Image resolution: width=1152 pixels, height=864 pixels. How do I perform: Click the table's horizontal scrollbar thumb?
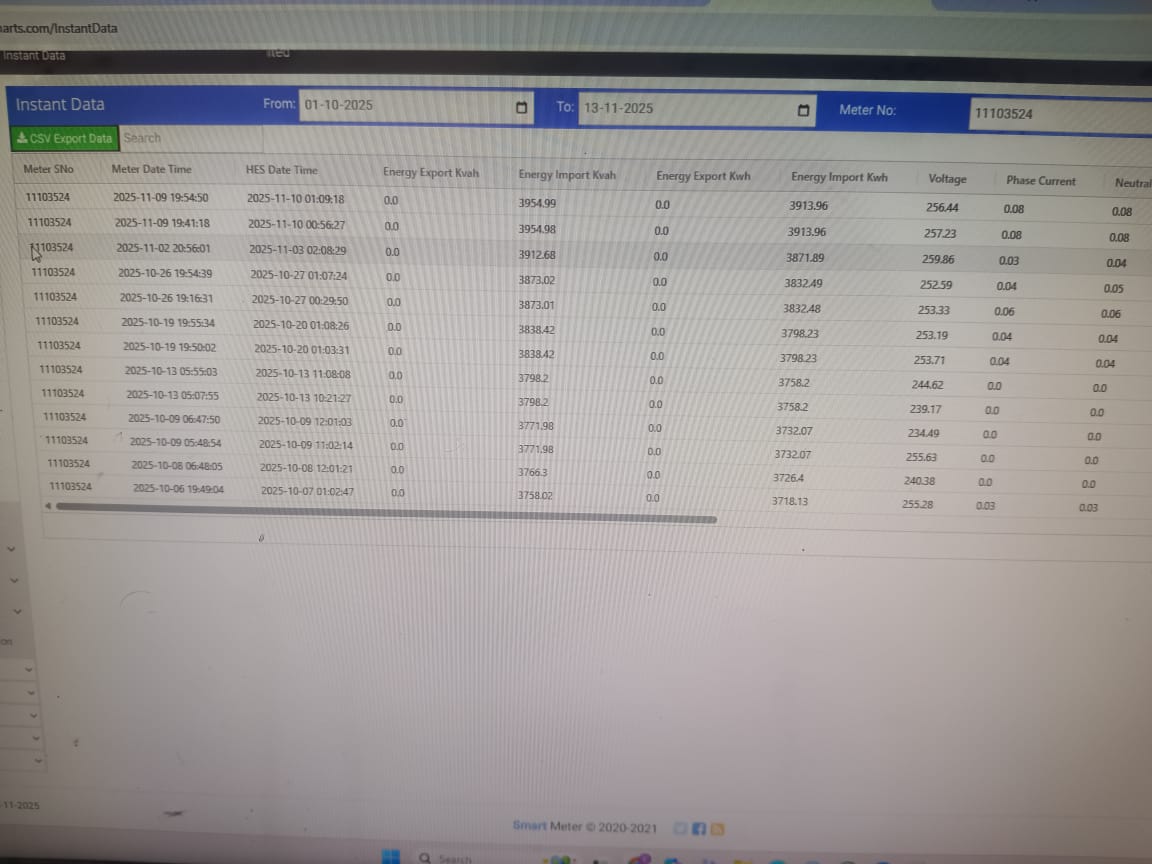point(386,512)
